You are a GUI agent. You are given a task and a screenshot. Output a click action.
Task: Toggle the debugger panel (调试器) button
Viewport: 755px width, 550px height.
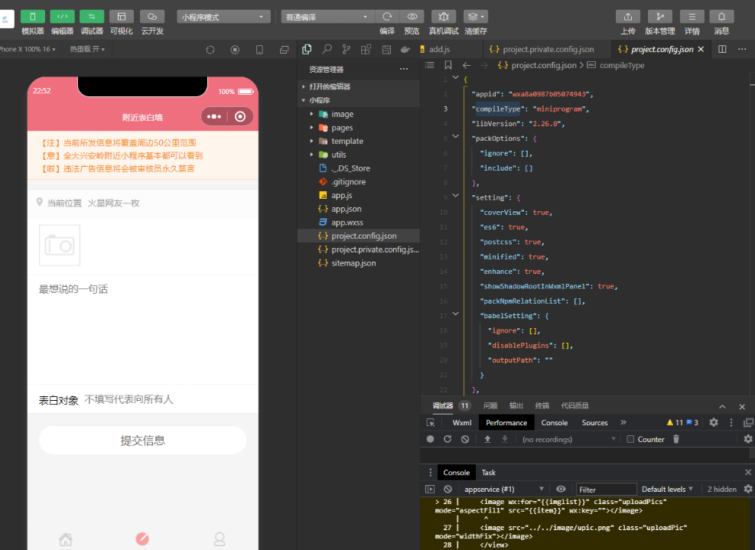pos(92,17)
